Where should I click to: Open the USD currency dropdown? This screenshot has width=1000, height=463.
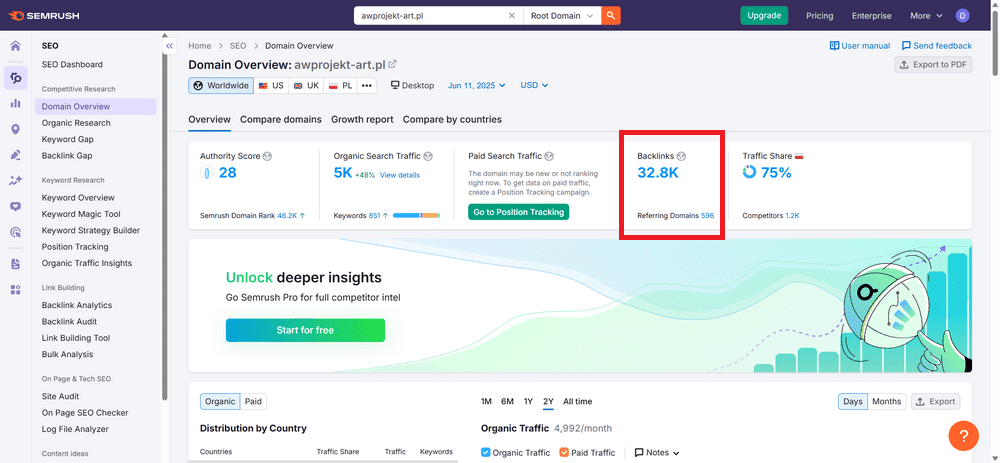534,85
